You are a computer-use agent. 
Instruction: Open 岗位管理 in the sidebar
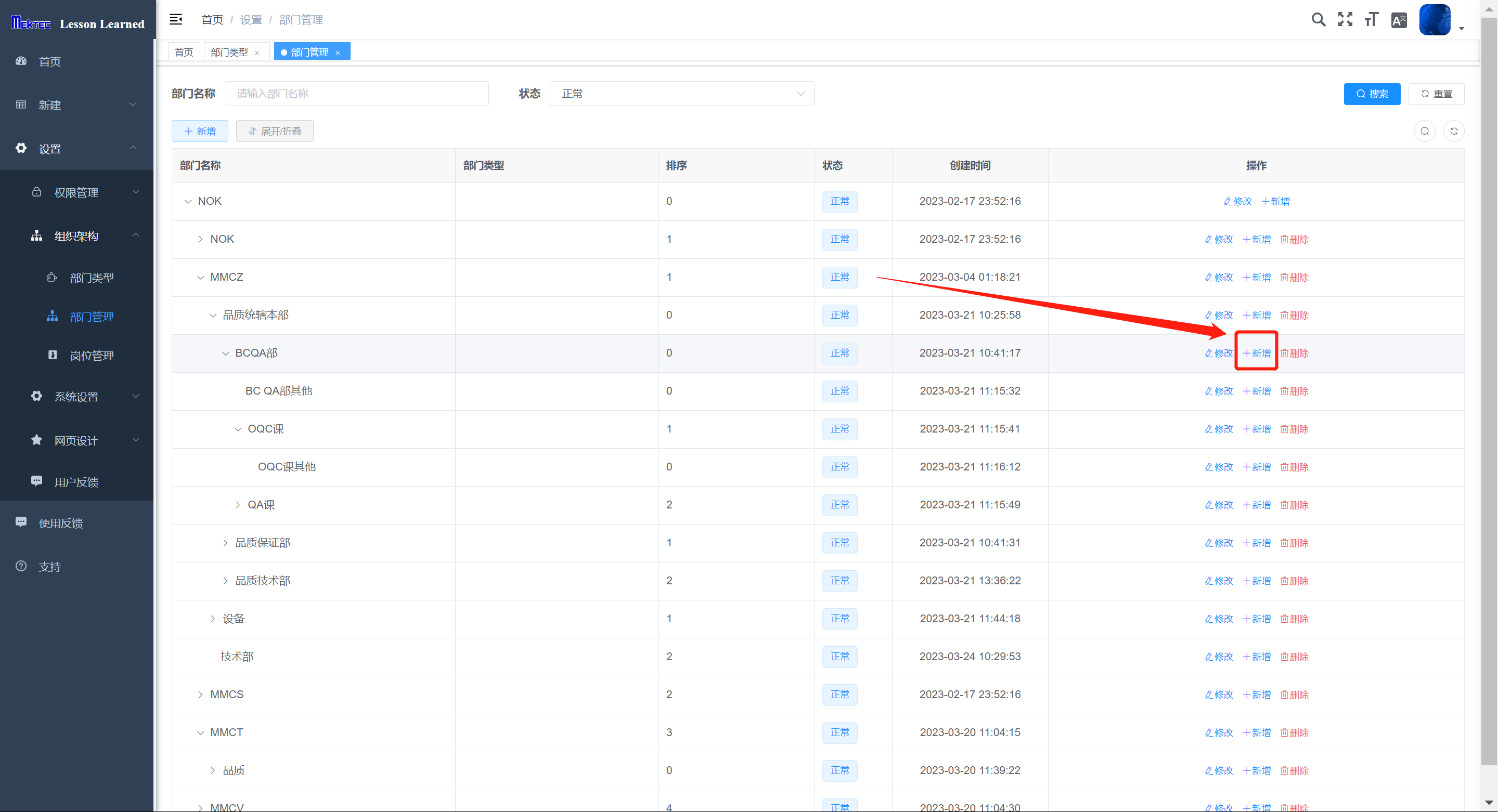(x=77, y=355)
